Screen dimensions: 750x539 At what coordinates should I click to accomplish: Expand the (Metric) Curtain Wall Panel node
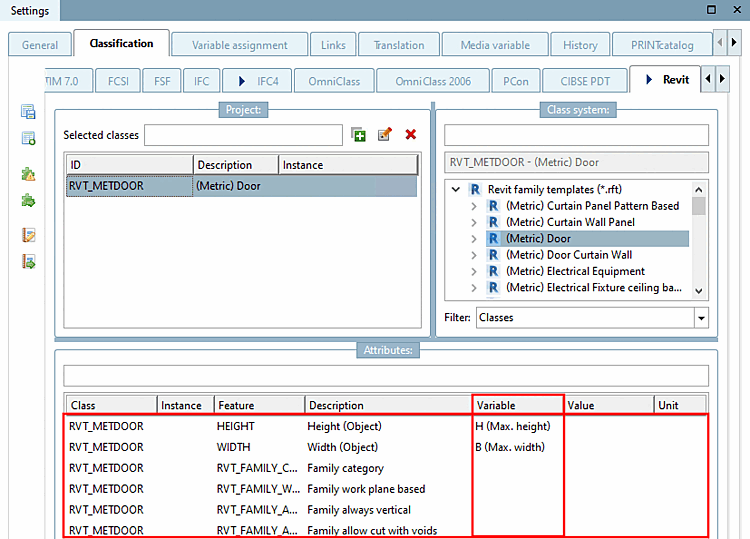[474, 222]
